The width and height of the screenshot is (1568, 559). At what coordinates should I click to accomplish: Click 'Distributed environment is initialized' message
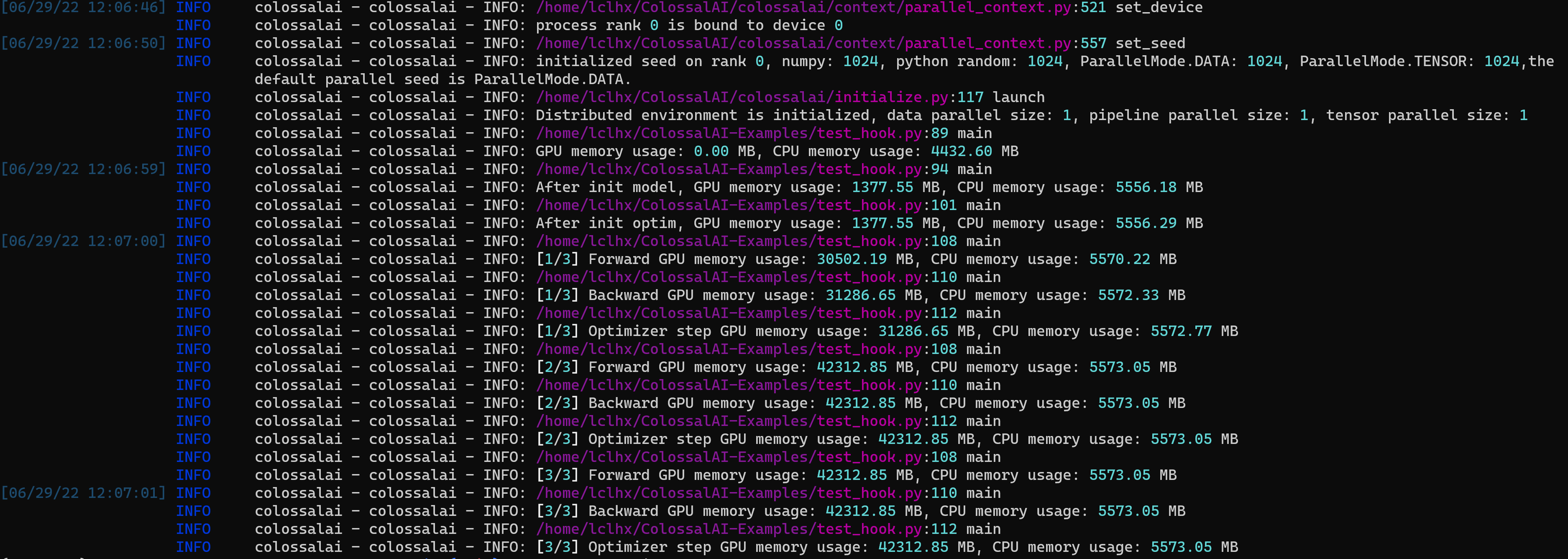point(703,116)
